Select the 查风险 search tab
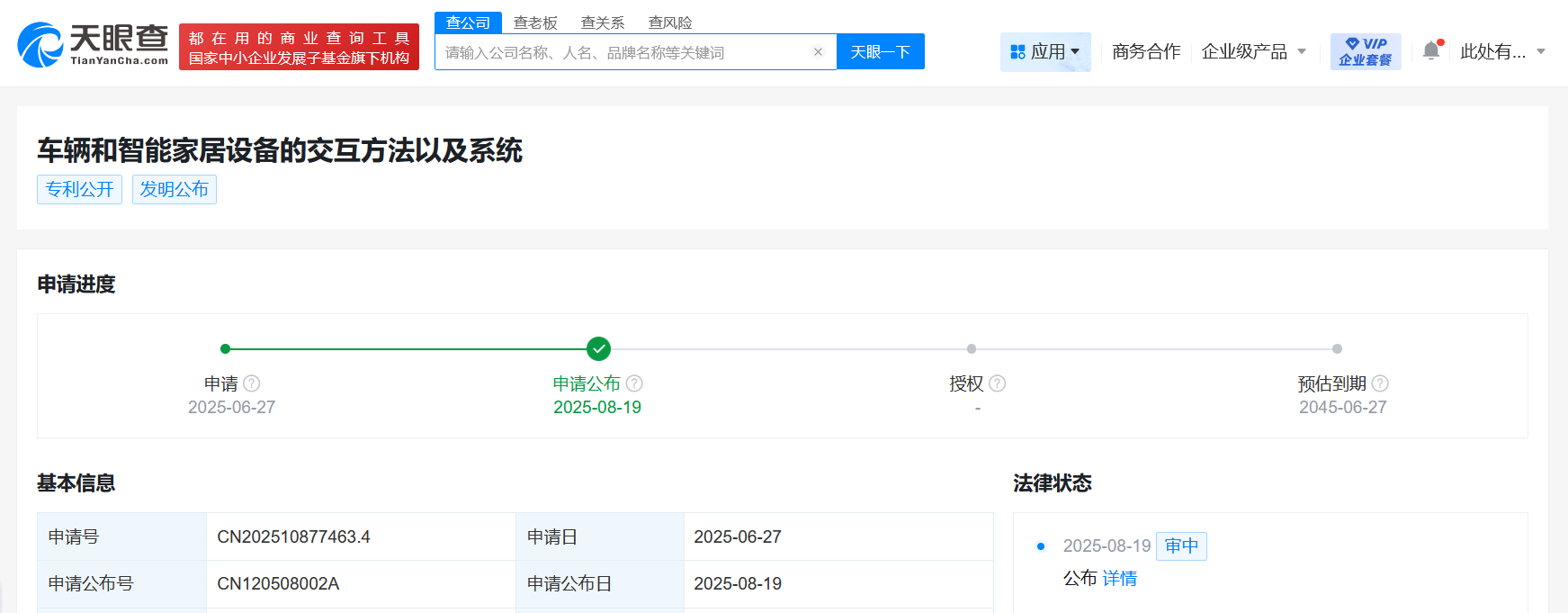This screenshot has width=1568, height=613. (x=670, y=23)
